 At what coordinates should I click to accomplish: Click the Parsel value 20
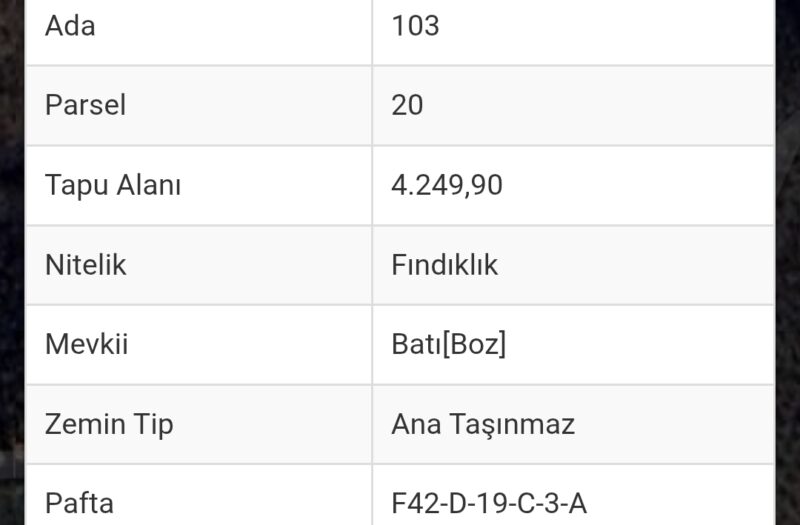coord(407,105)
